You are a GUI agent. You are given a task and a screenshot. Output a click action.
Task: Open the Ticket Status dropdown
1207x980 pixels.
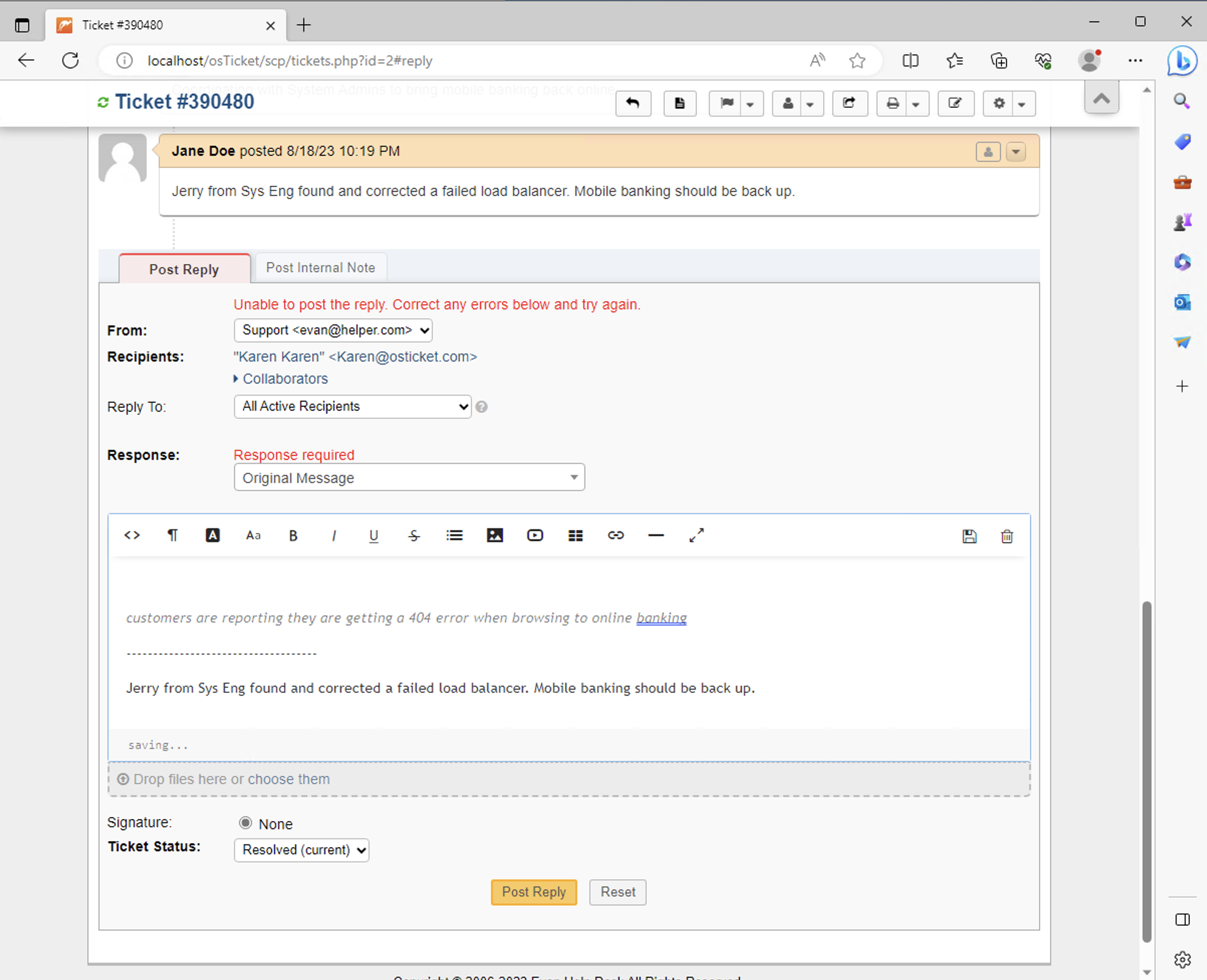[x=301, y=849]
